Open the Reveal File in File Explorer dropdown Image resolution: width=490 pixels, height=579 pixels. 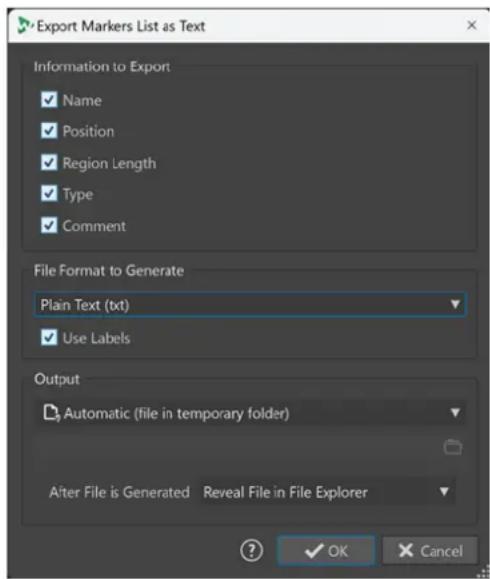click(328, 492)
